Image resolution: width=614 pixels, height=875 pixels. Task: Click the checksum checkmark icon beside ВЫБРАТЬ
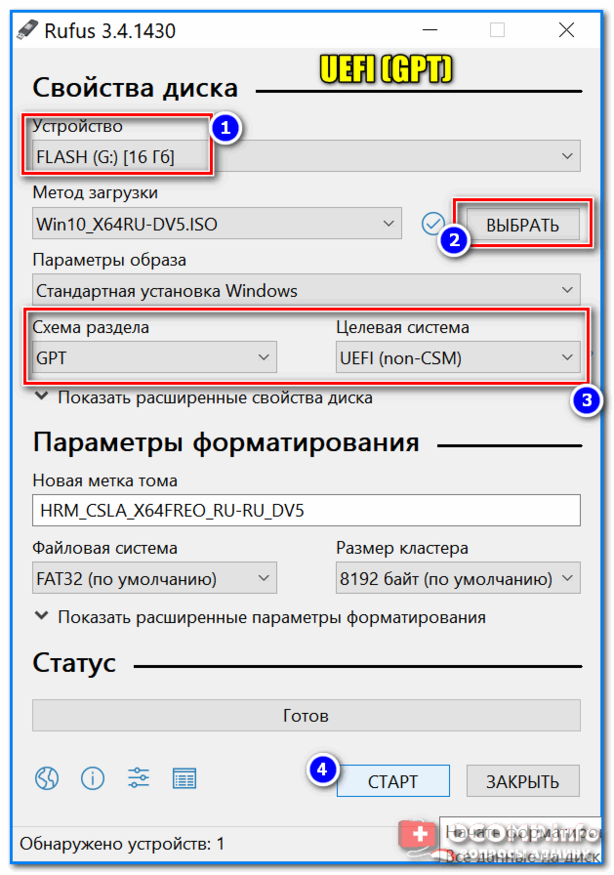433,224
